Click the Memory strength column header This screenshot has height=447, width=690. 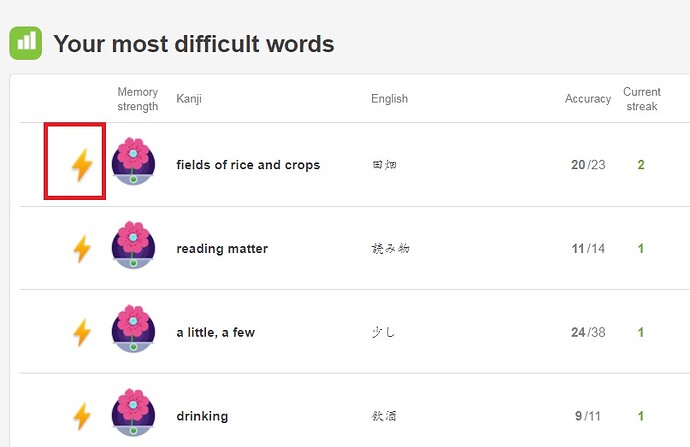(138, 99)
